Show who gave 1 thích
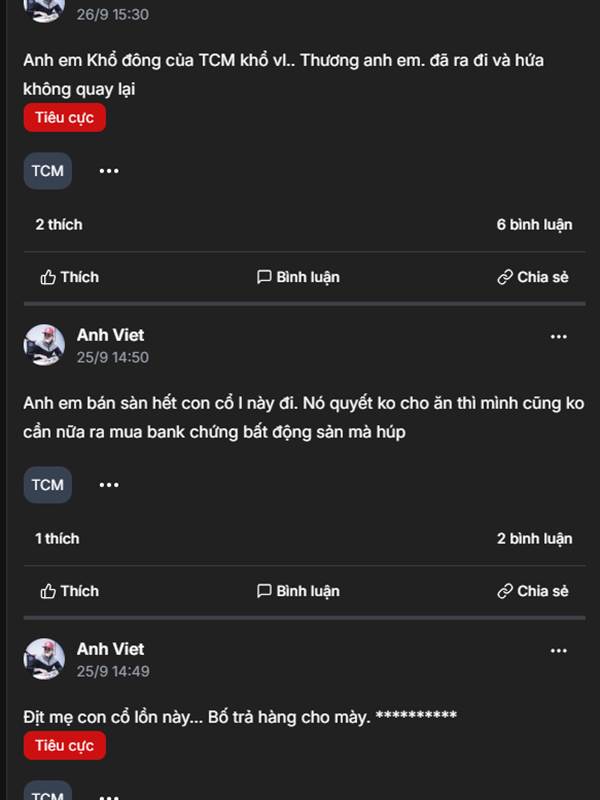The width and height of the screenshot is (600, 800). 57,539
